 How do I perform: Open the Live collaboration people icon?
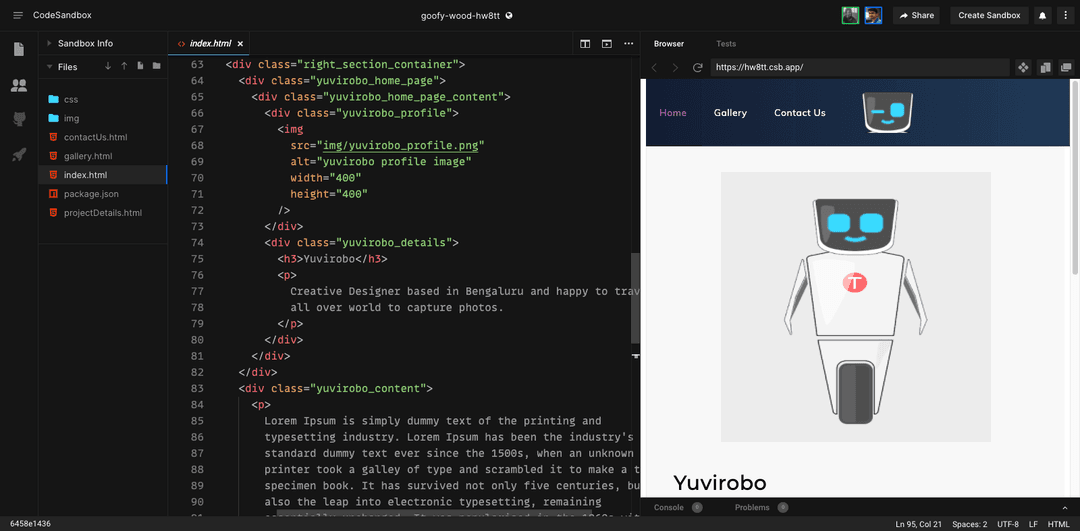click(18, 86)
